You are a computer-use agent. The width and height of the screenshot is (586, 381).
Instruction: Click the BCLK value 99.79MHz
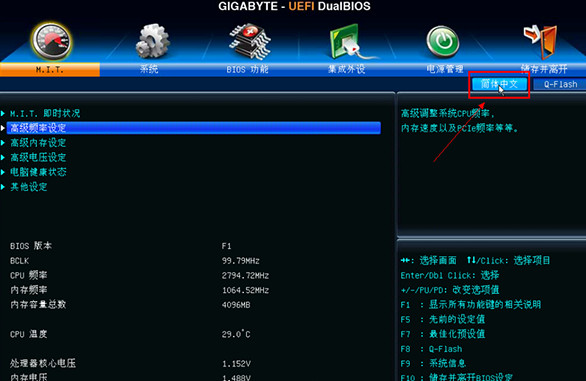tap(241, 261)
